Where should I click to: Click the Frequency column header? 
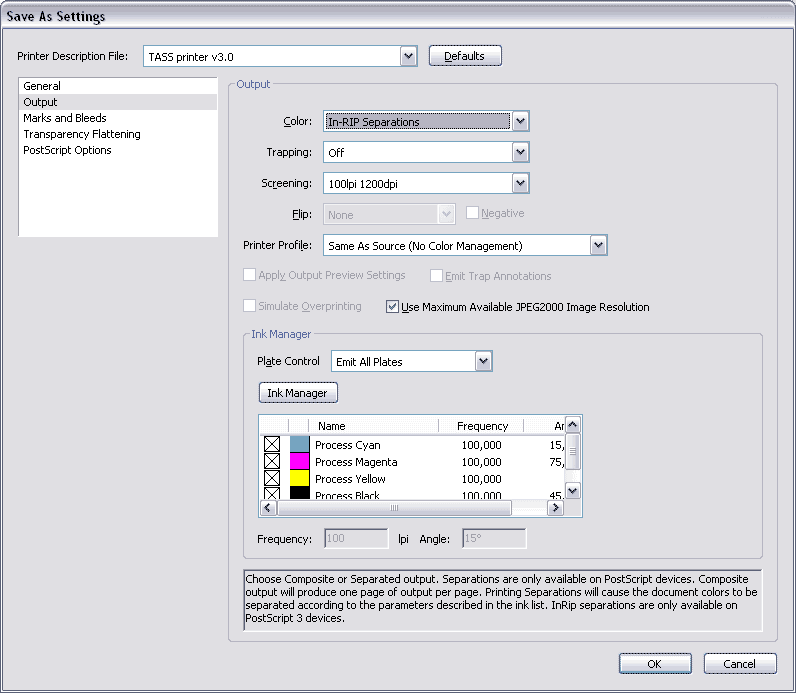pos(481,425)
